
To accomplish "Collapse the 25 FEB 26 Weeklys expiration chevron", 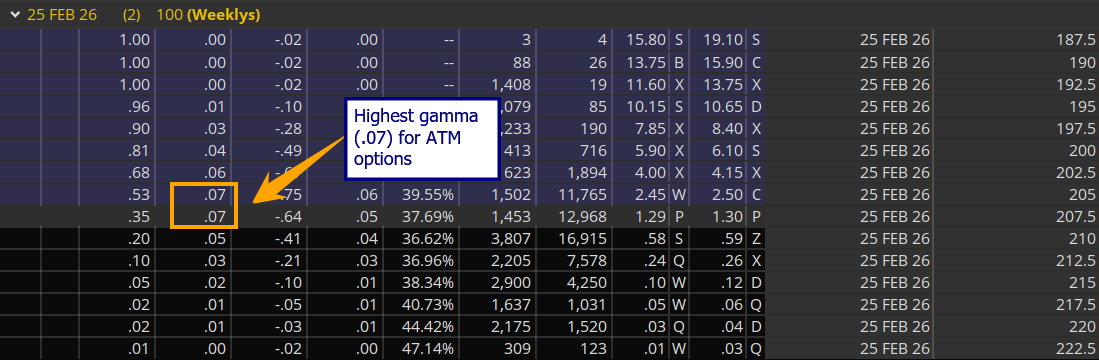I will (15, 15).
